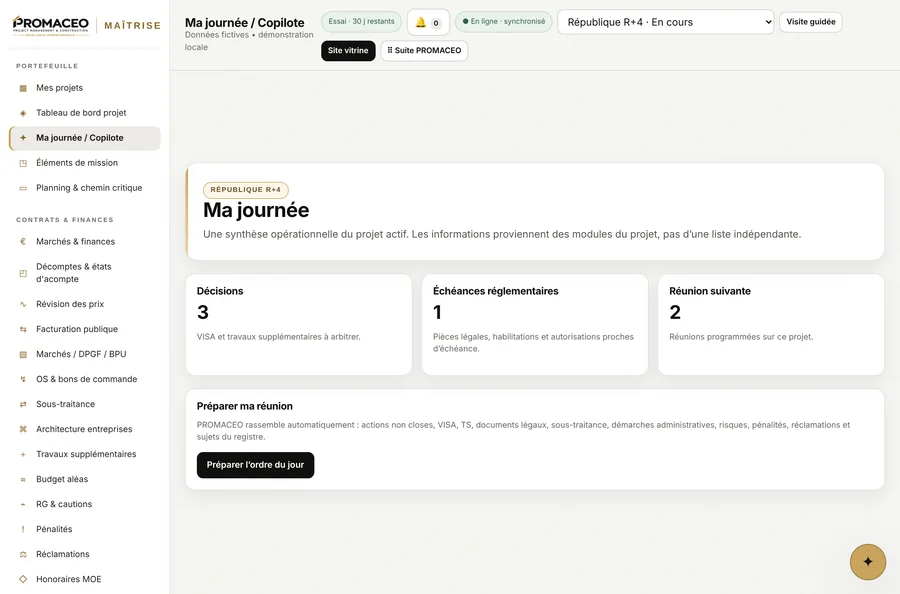The width and height of the screenshot is (900, 594).
Task: Open Mes projets in the sidebar
Action: coord(85,88)
